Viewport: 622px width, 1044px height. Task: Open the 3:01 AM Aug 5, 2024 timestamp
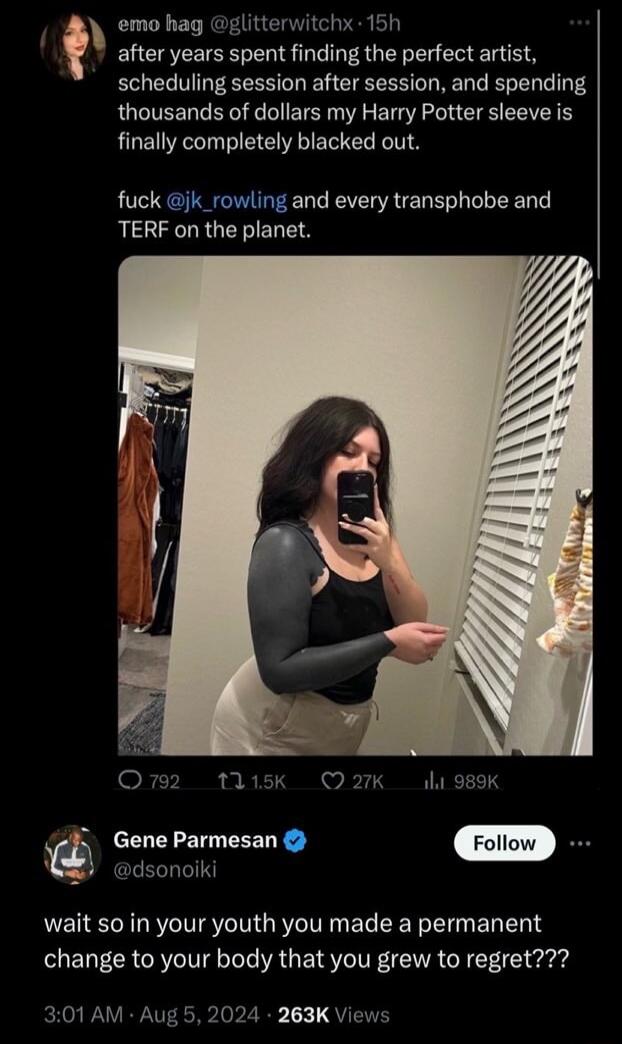click(x=151, y=1015)
